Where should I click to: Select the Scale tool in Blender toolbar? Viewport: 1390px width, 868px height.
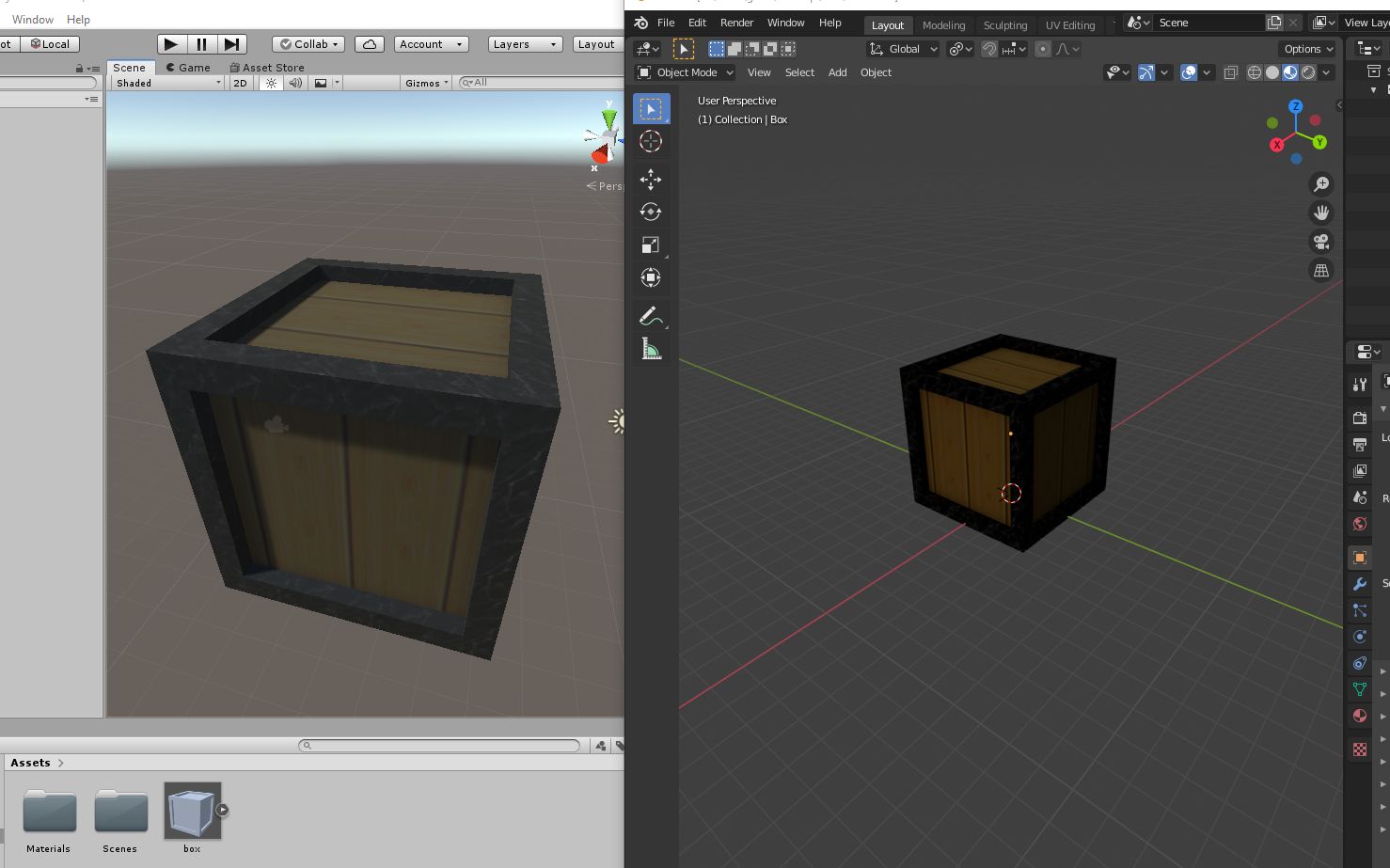coord(651,244)
